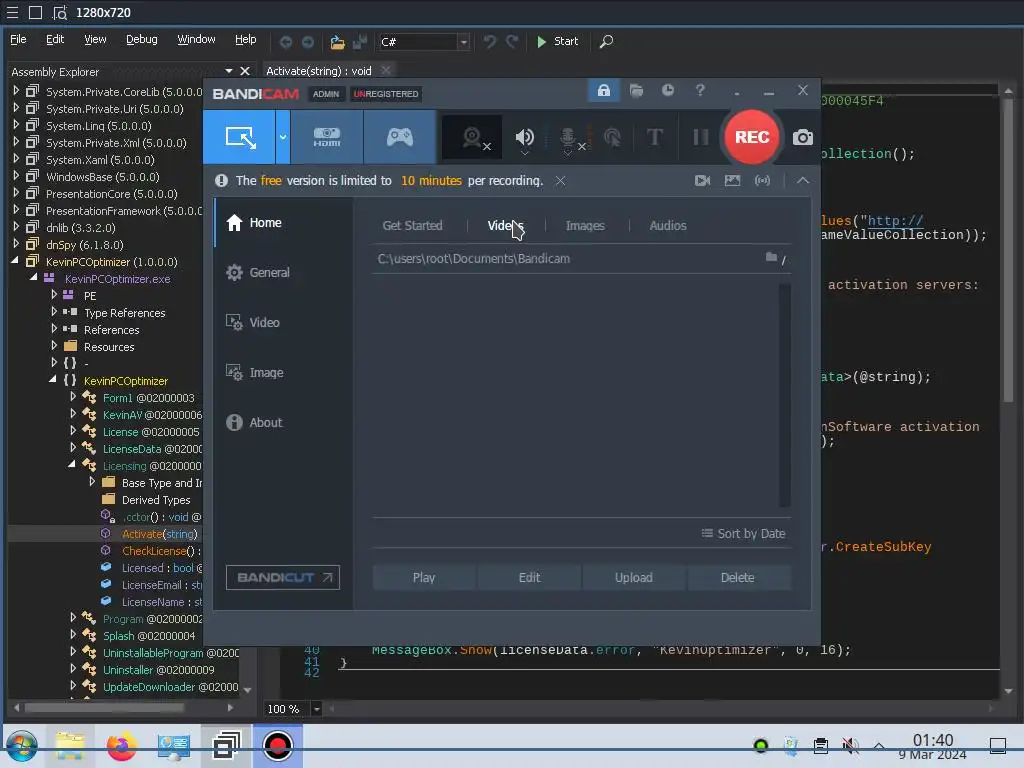Open the 100 % zoom dropdown
Screen dimensions: 1024x768
[x=317, y=709]
